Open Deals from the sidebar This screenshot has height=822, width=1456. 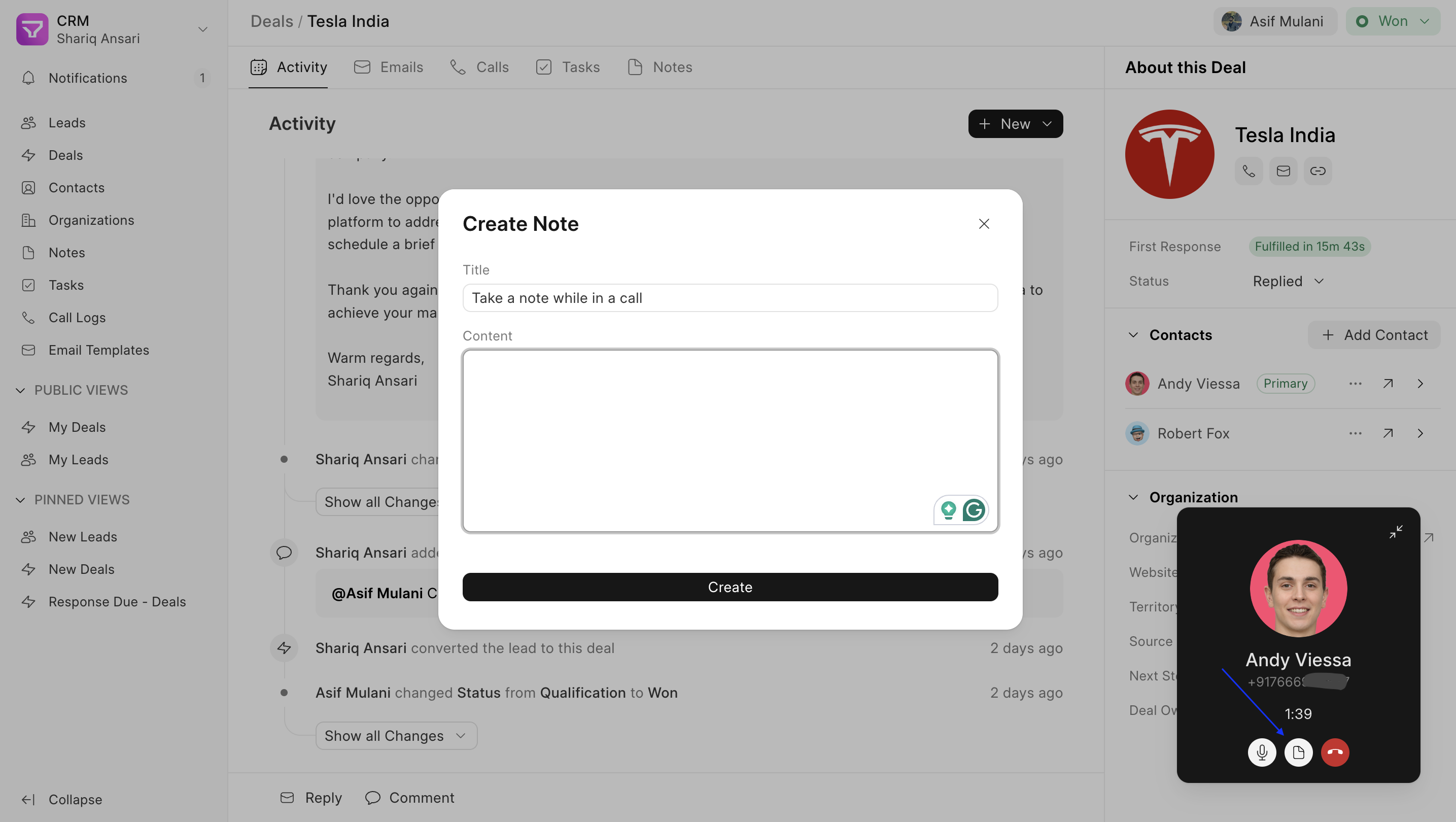coord(114,155)
